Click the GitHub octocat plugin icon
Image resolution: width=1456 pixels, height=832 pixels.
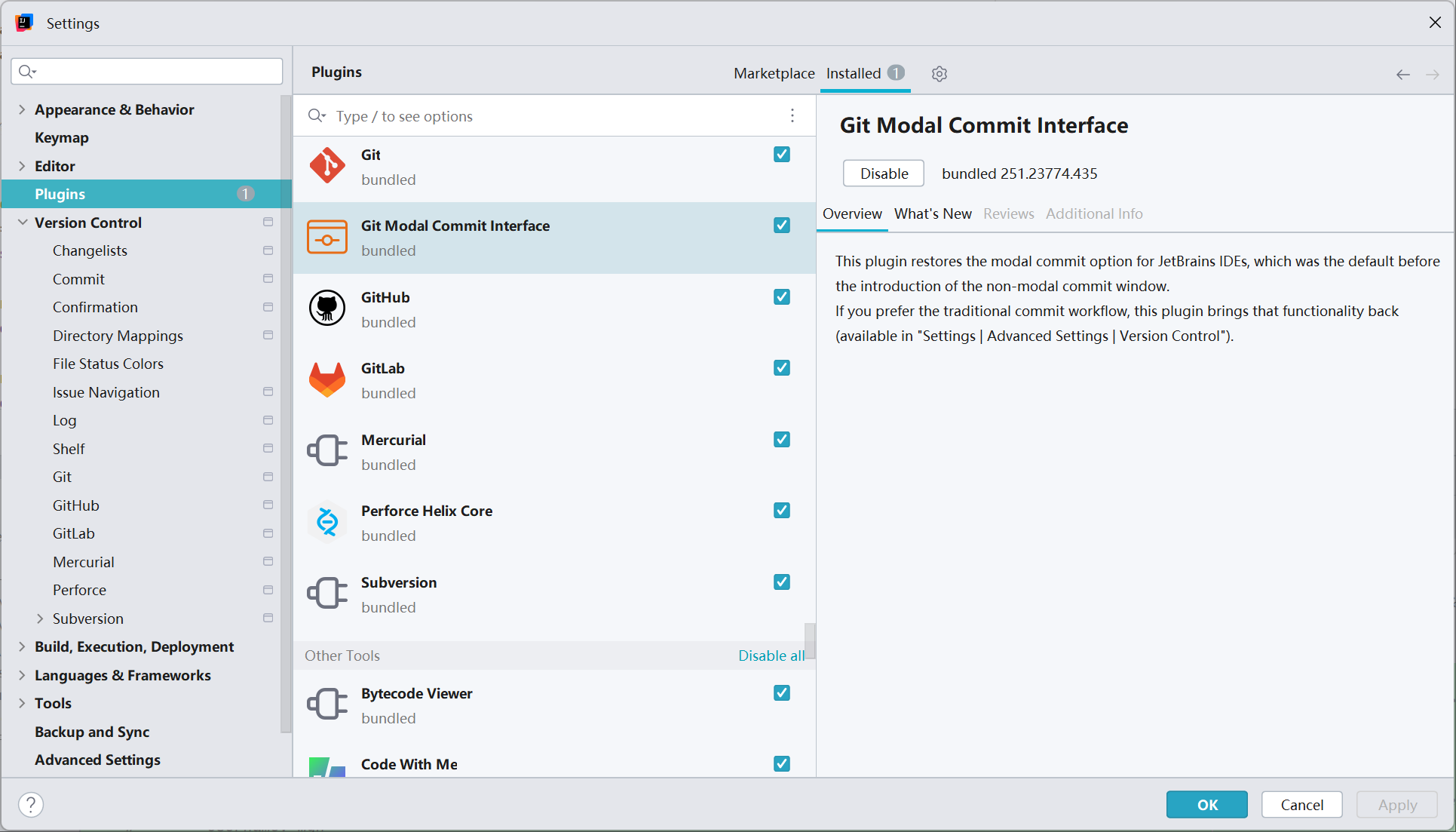point(327,309)
